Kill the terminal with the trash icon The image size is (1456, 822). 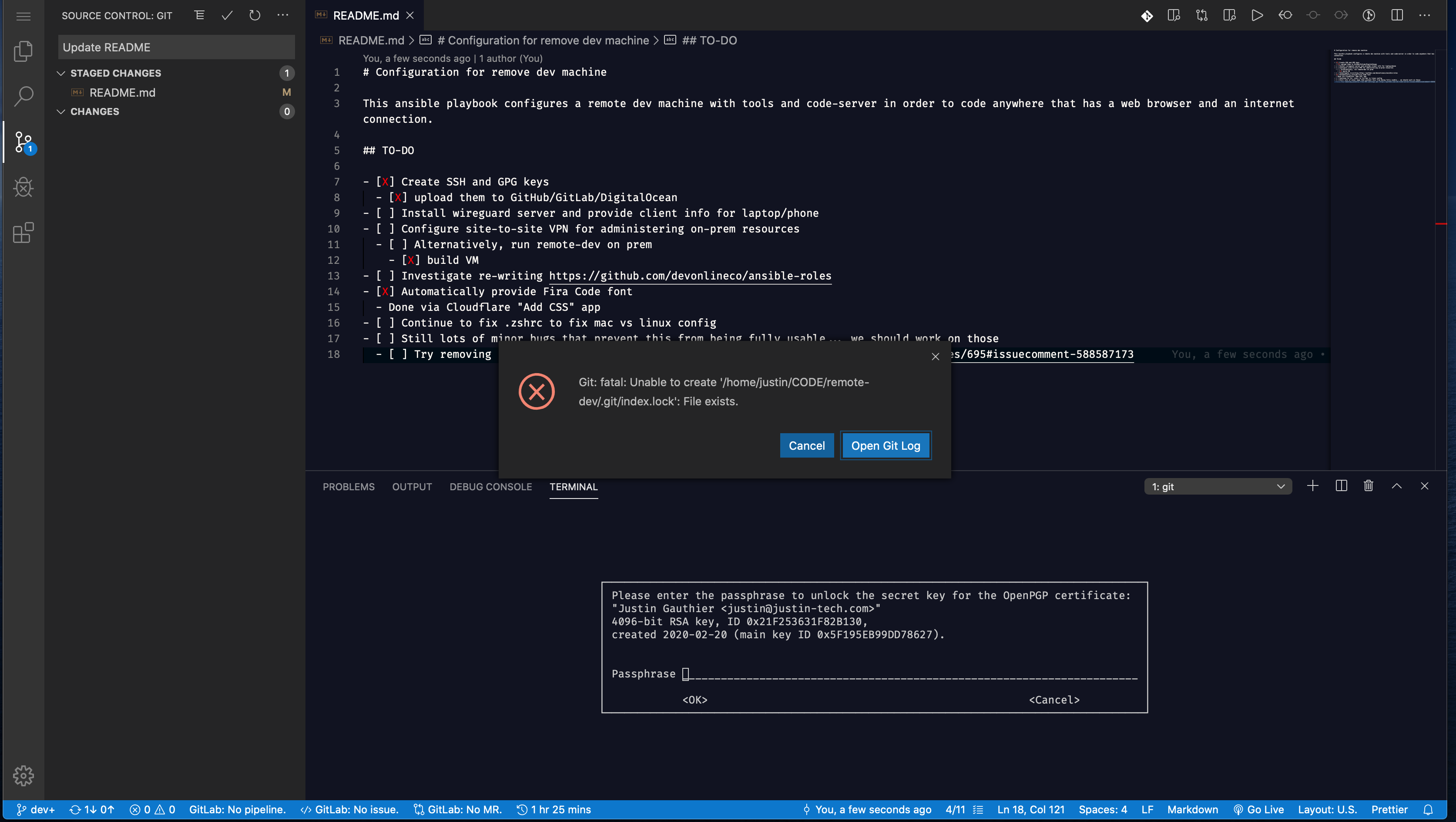[1369, 485]
